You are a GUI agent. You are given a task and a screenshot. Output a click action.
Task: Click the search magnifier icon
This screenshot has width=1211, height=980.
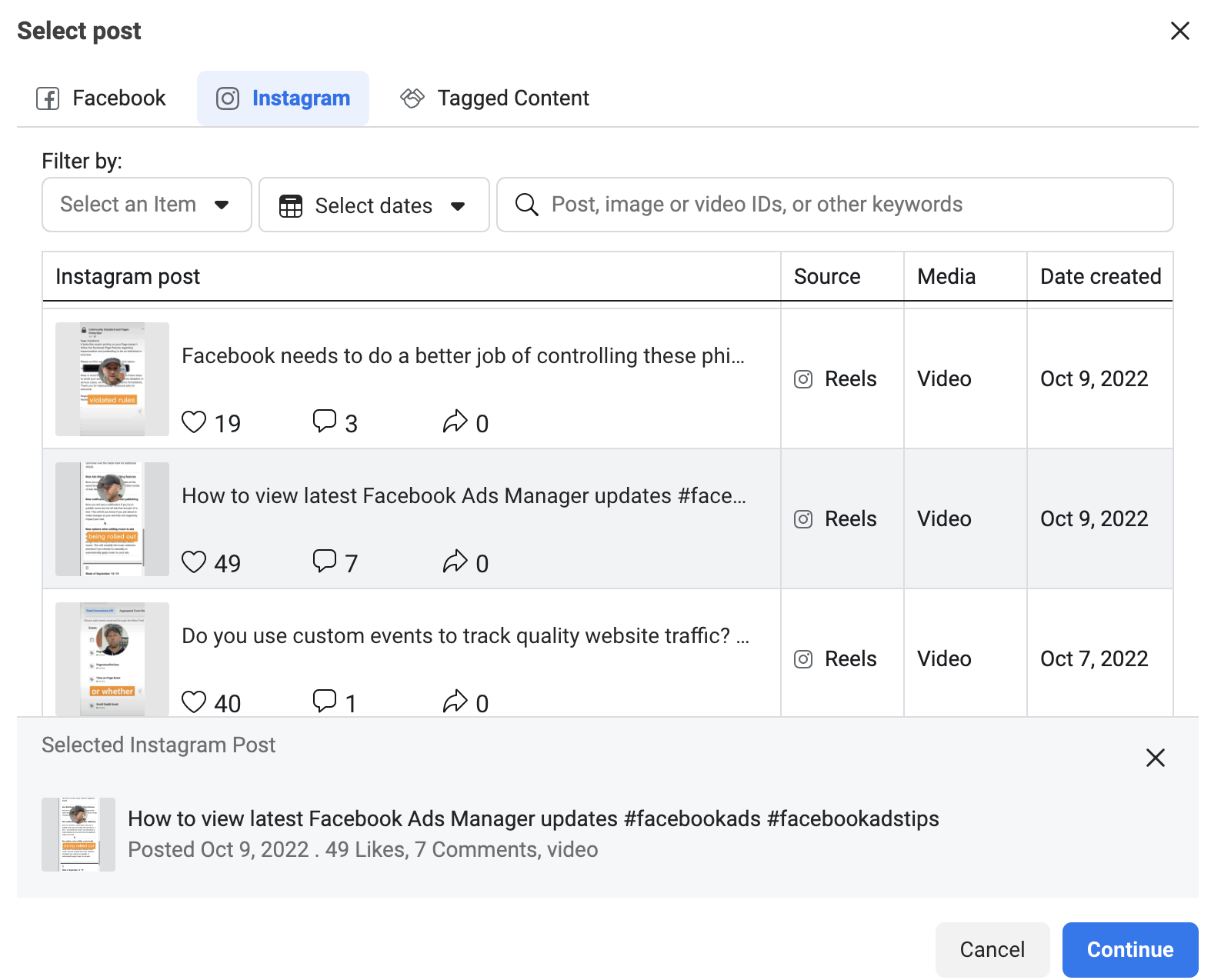pyautogui.click(x=526, y=205)
